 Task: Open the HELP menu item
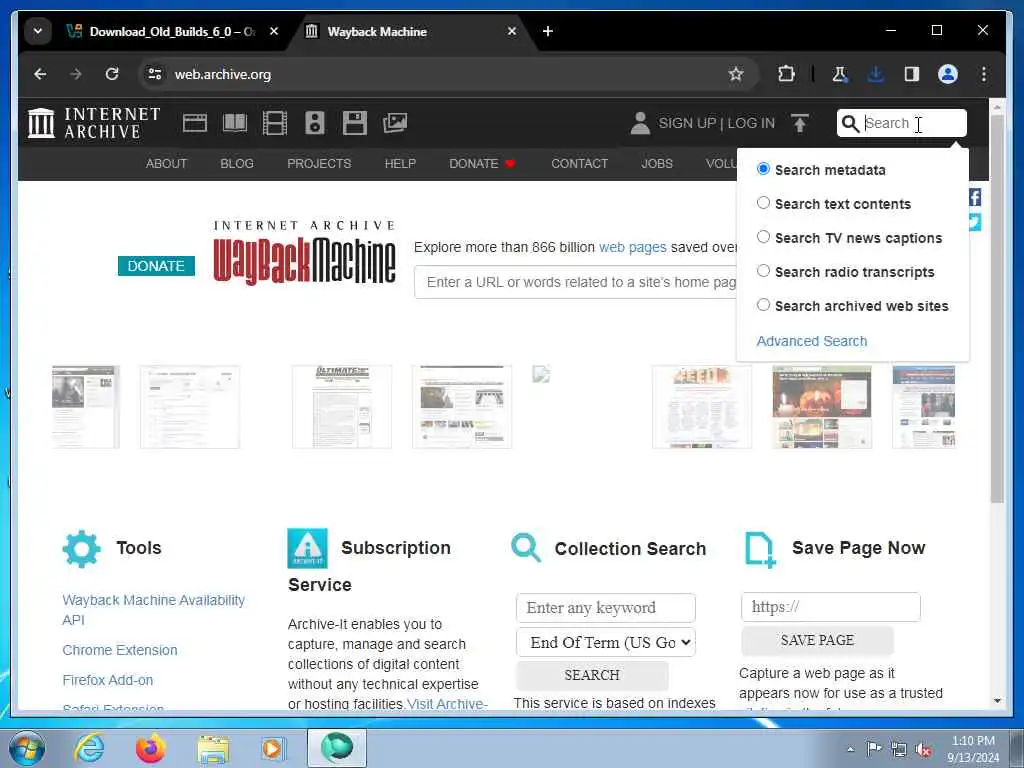click(400, 163)
